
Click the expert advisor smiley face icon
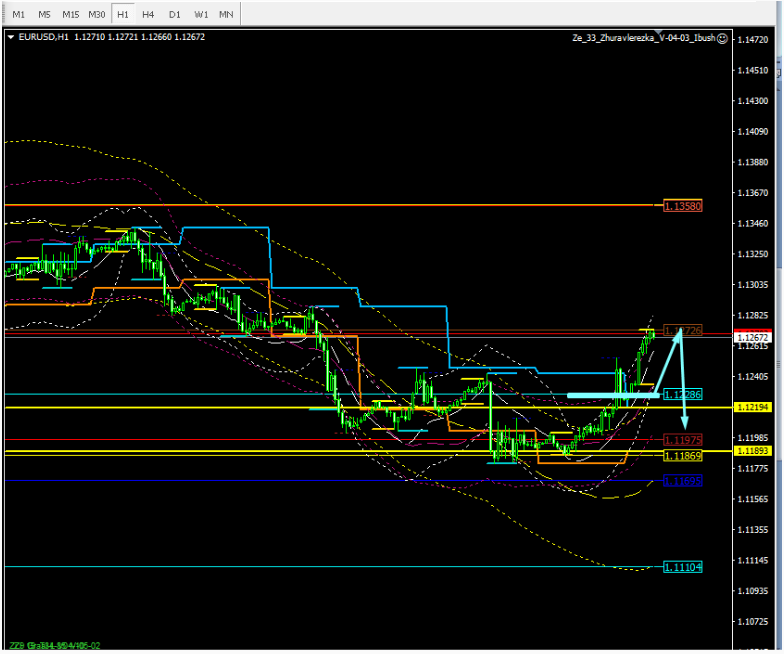click(722, 38)
